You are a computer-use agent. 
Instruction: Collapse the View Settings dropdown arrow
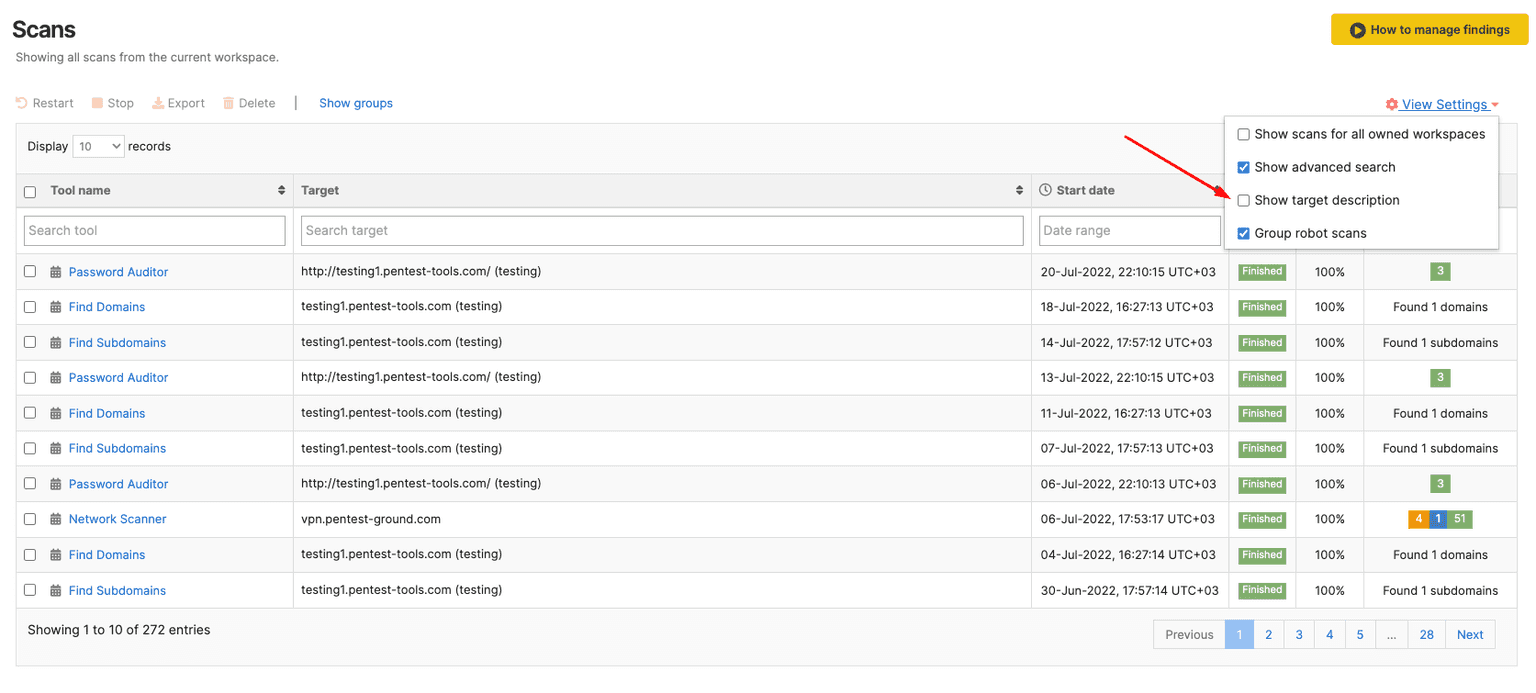(x=1495, y=105)
